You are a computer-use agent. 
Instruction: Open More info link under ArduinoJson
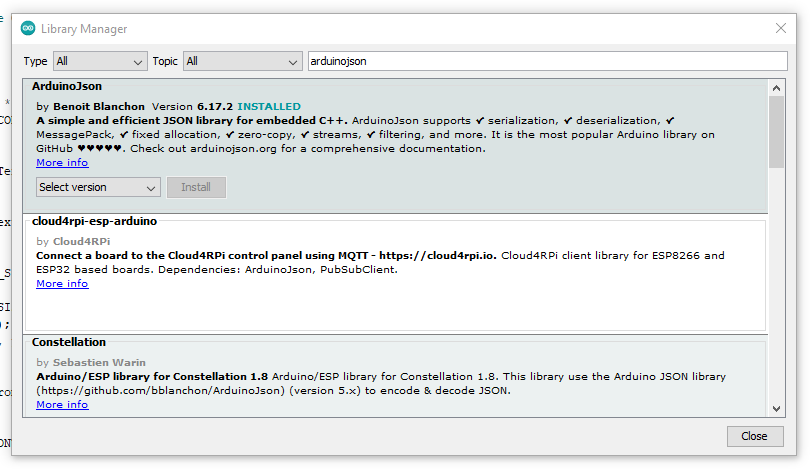(62, 163)
